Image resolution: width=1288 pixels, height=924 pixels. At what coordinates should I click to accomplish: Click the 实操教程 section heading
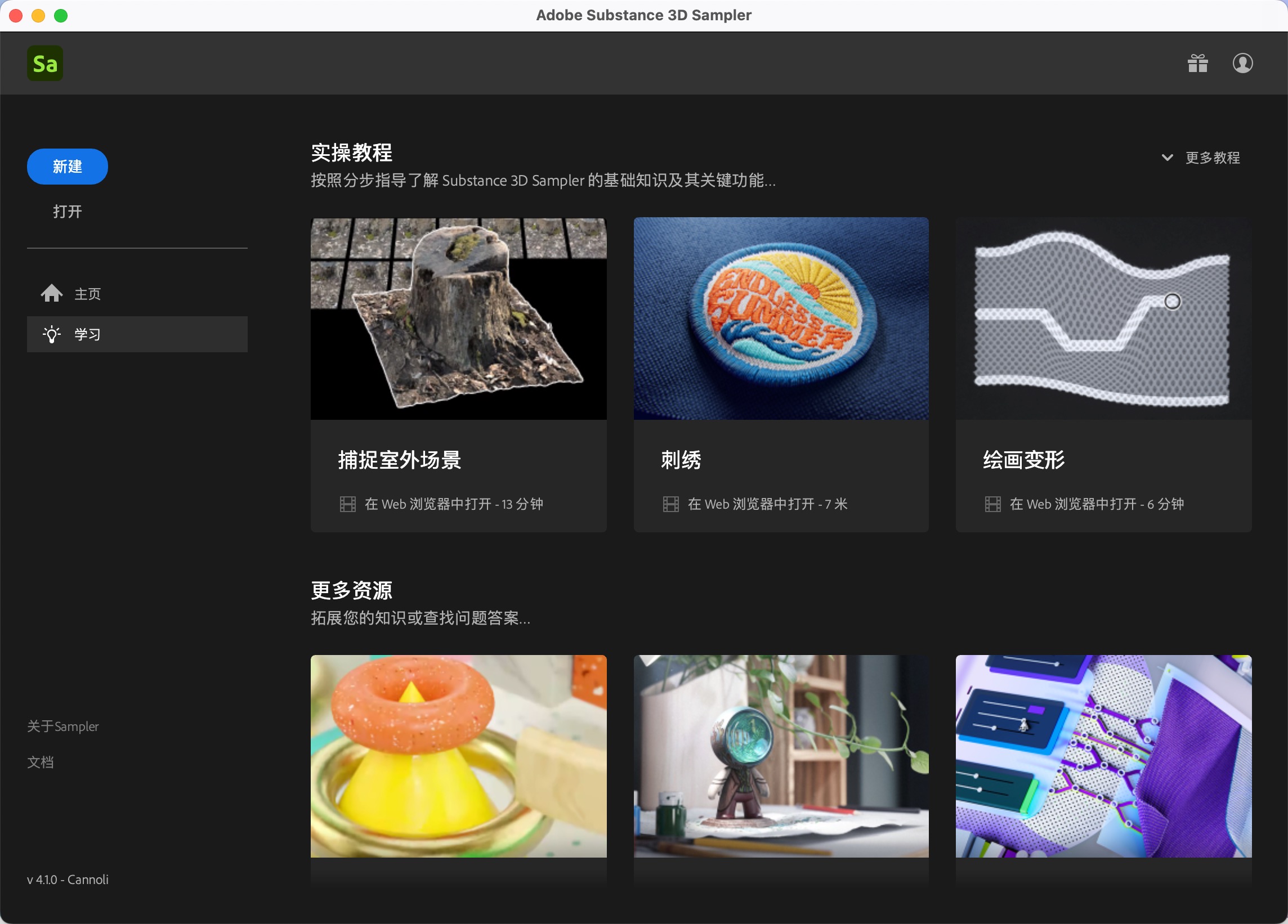click(x=351, y=152)
